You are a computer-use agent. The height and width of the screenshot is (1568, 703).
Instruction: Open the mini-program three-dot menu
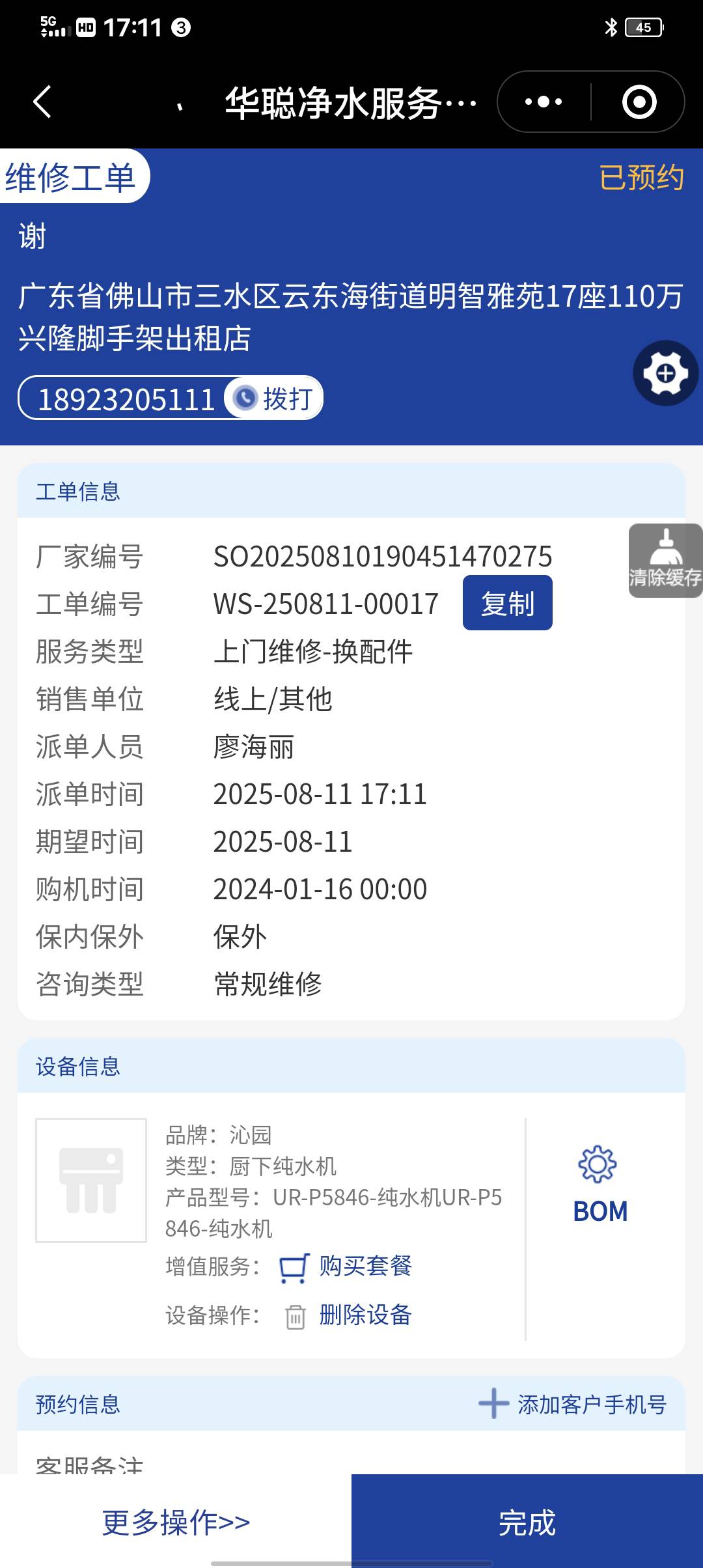coord(544,102)
